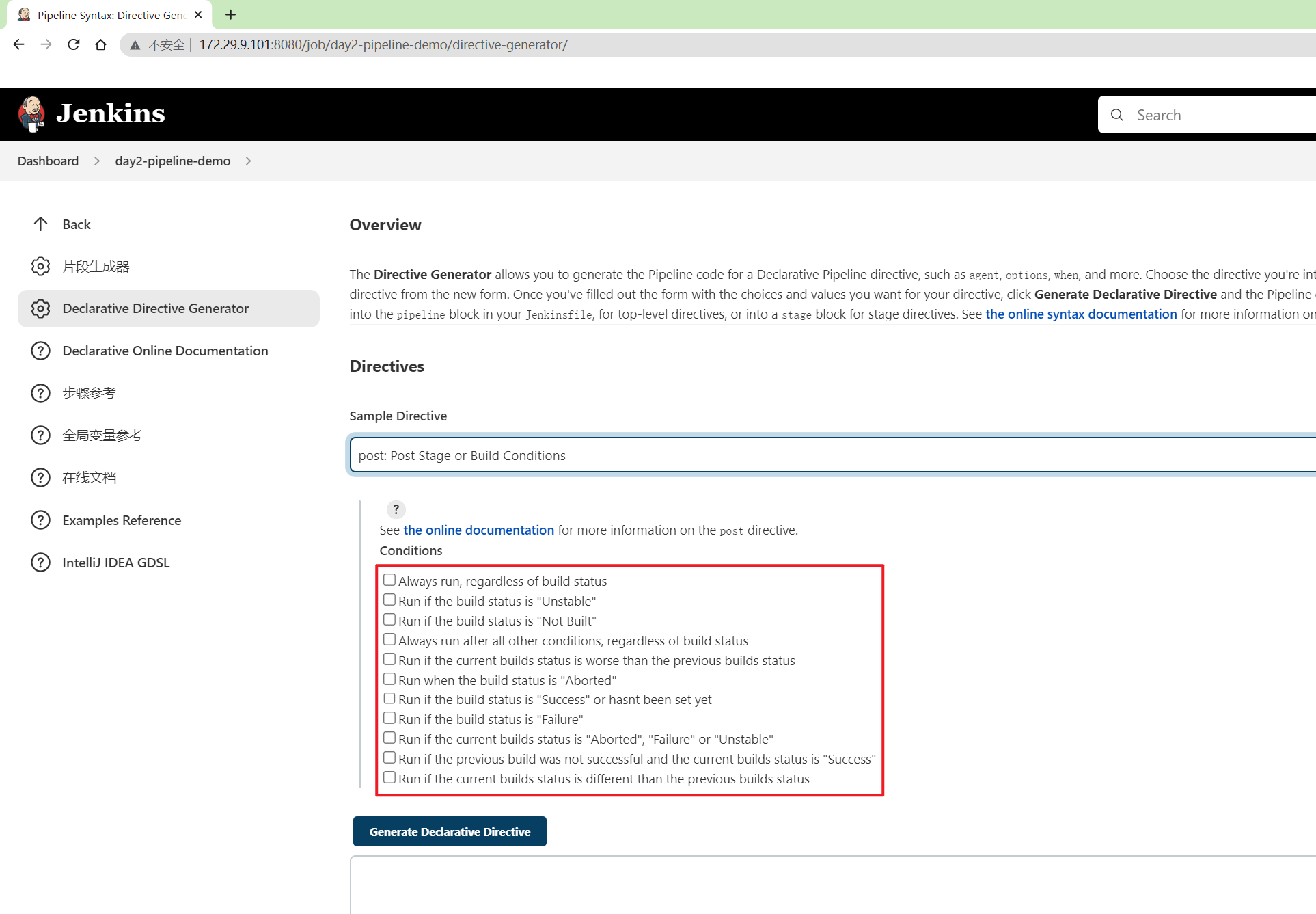The image size is (1316, 914).
Task: Check 'Run if the build status is Unstable'
Action: [389, 600]
